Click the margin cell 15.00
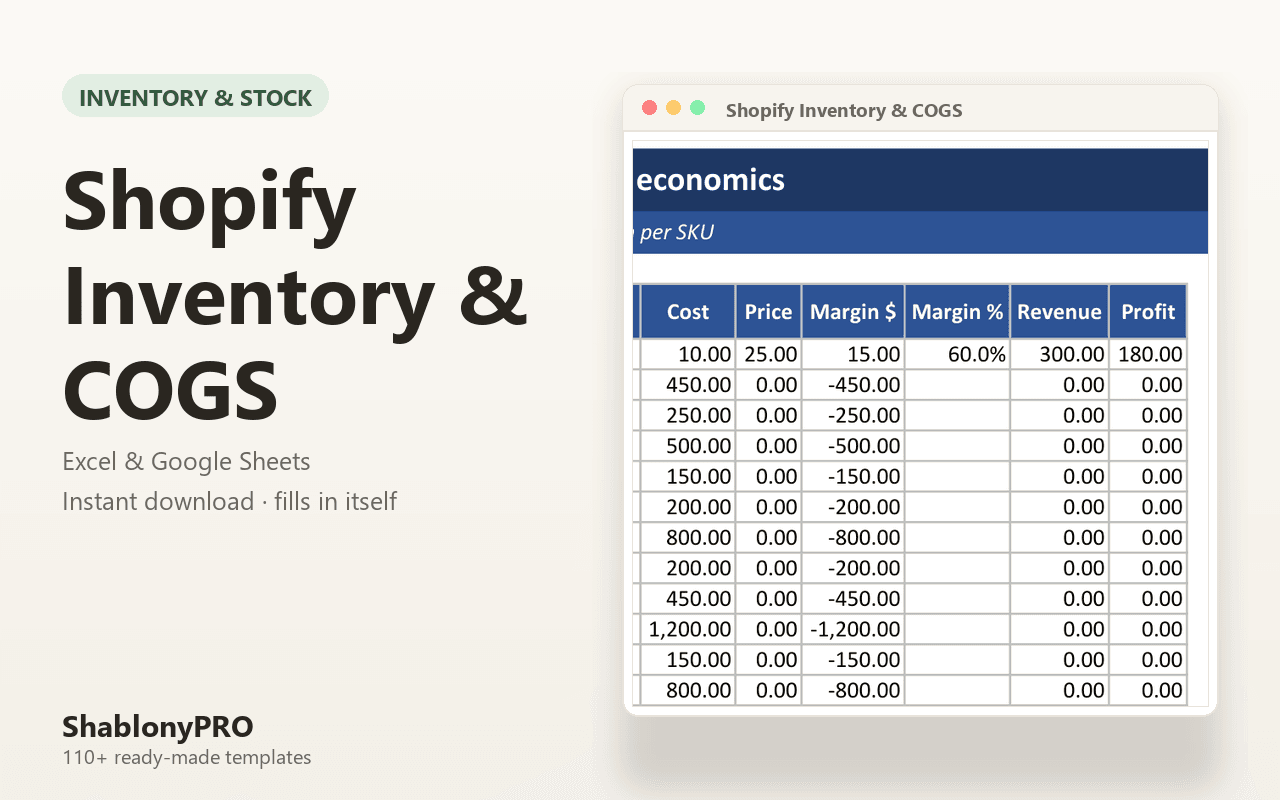This screenshot has height=800, width=1280. [x=853, y=354]
